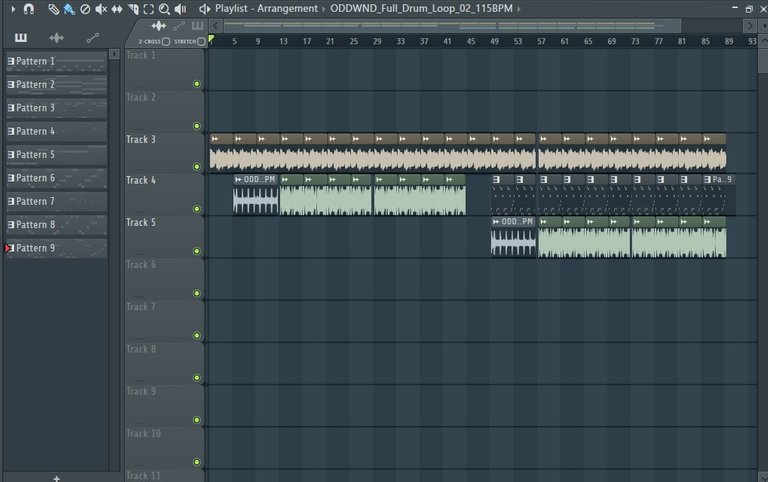Select the Slip tool double-arrow icon

[117, 9]
